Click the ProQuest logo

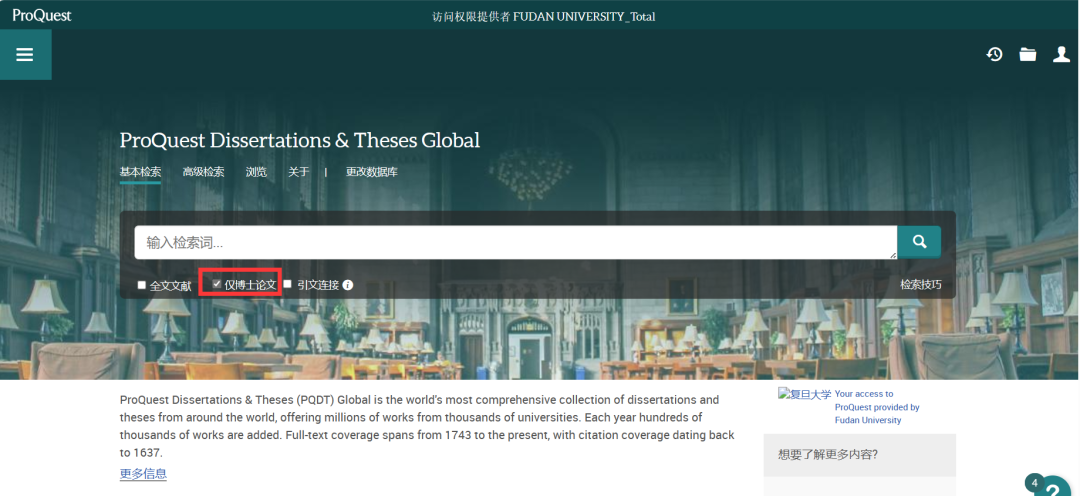(x=42, y=15)
